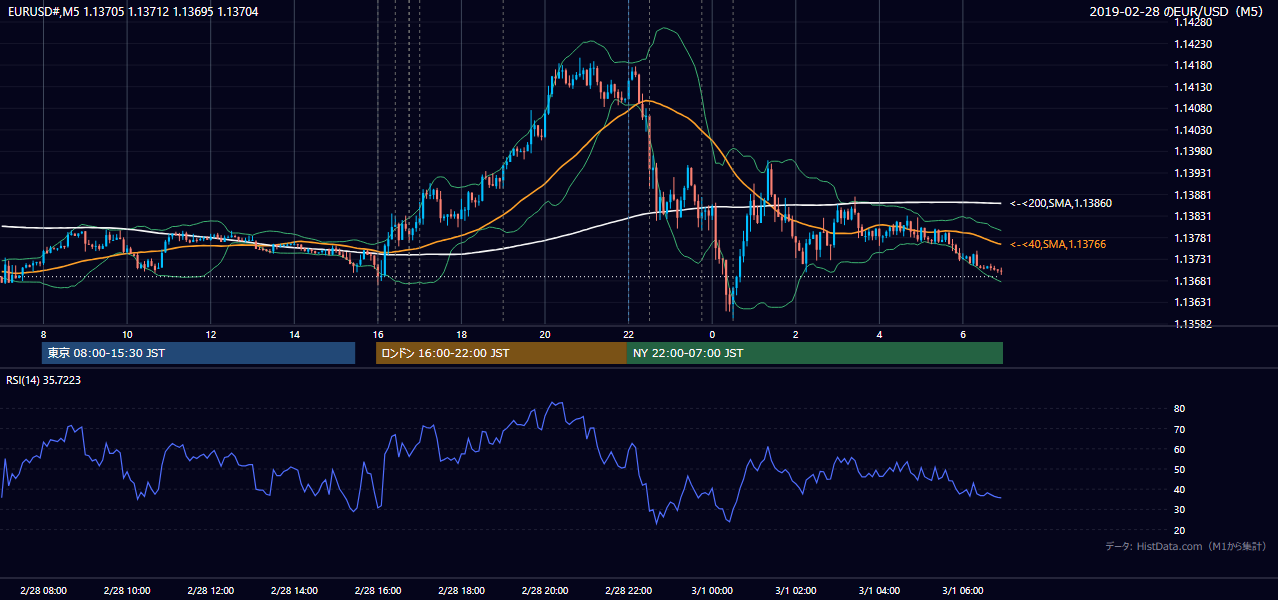Image resolution: width=1278 pixels, height=600 pixels.
Task: Click the 1.14080 price axis label
Action: [1192, 108]
